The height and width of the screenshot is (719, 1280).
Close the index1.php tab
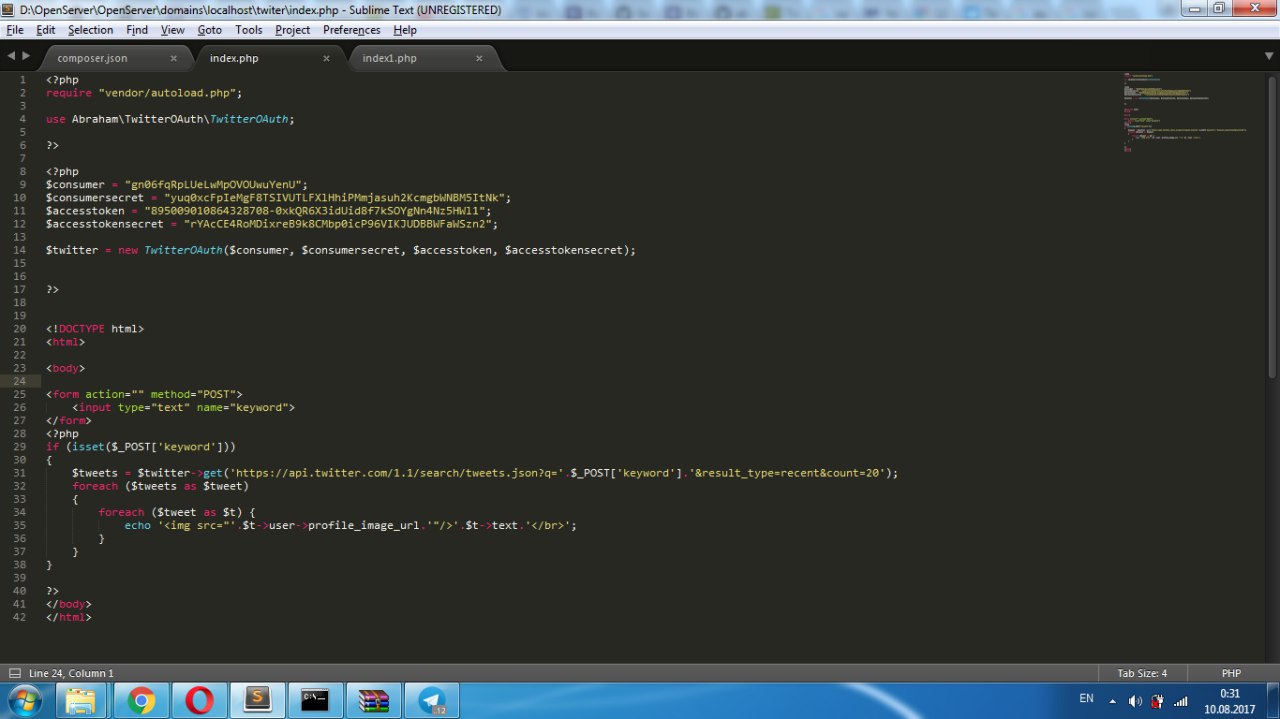479,58
